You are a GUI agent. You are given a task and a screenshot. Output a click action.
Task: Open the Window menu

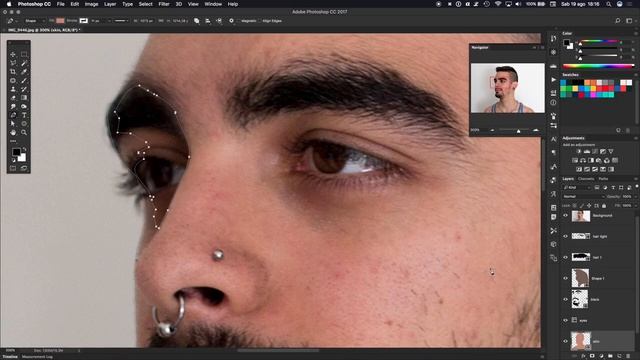click(213, 4)
